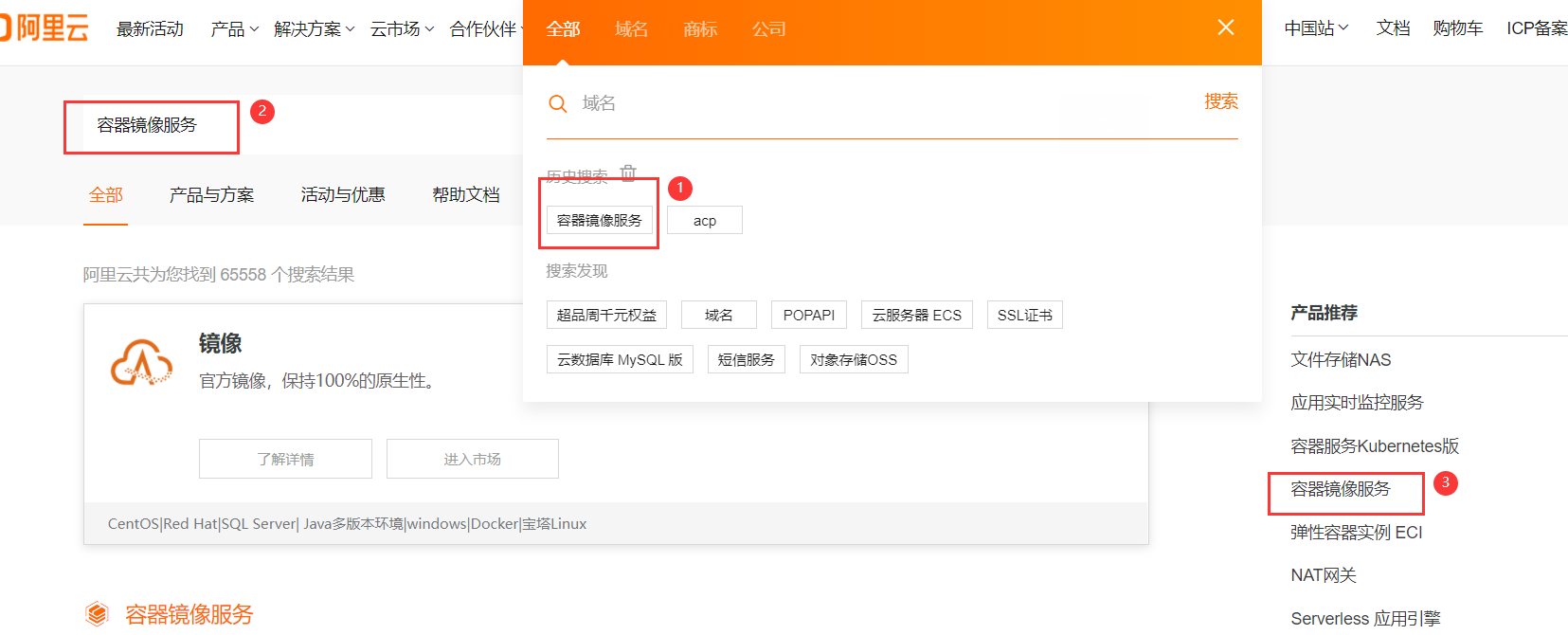Click the 容器镜像服务 hexagon product icon
1568x635 pixels.
tap(97, 614)
